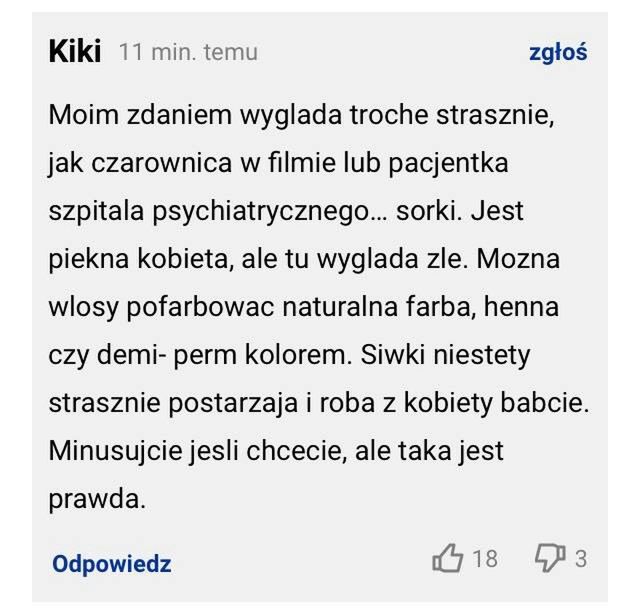This screenshot has height=612, width=640.
Task: Open the profile of commenter Kiki
Action: [x=75, y=52]
